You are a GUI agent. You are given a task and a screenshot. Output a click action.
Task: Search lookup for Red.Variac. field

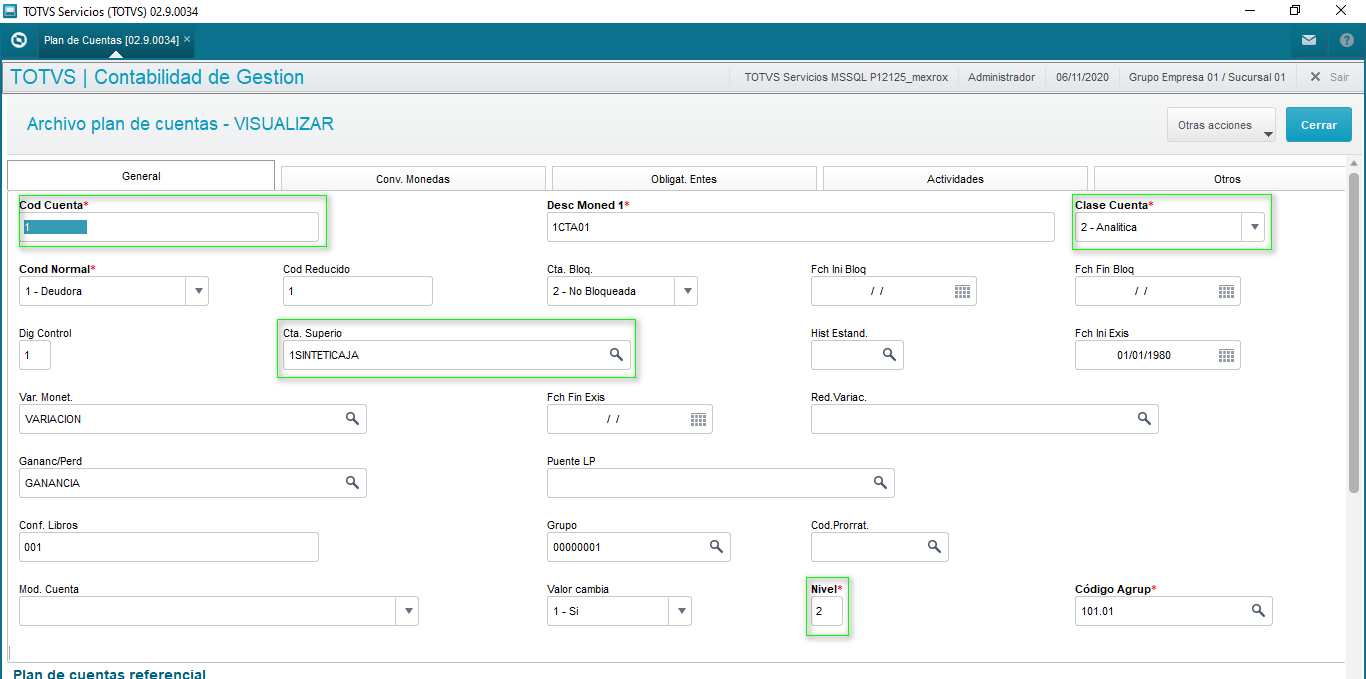pos(1144,419)
